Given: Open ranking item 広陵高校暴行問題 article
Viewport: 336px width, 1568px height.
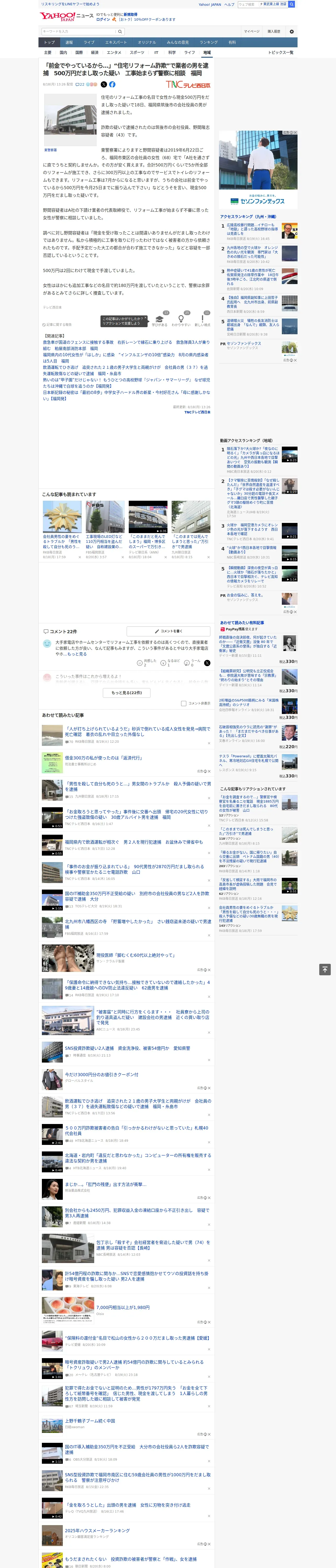Looking at the screenshot, I should [253, 229].
